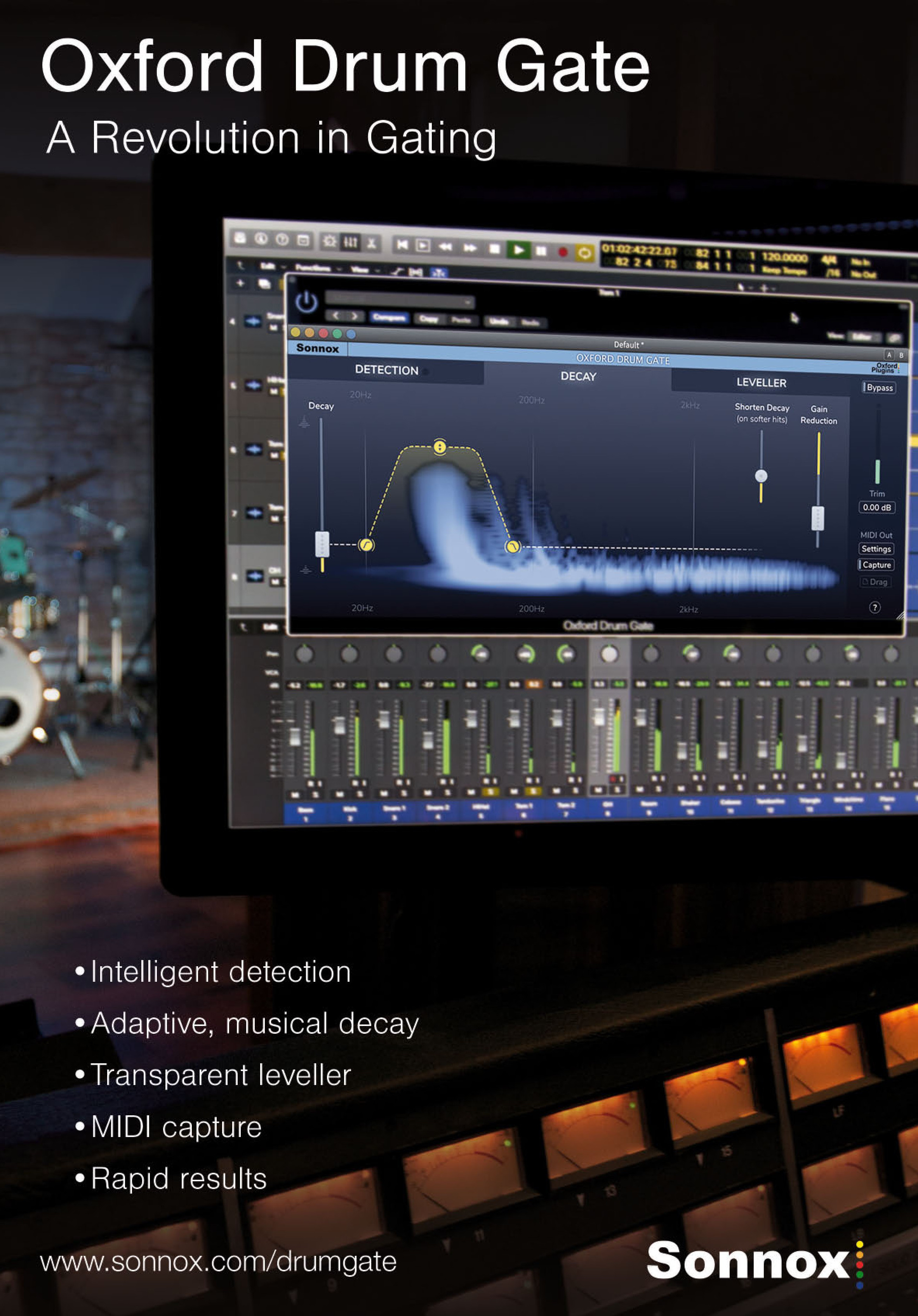
Task: Open the View menu in tracks area
Action: pos(360,269)
